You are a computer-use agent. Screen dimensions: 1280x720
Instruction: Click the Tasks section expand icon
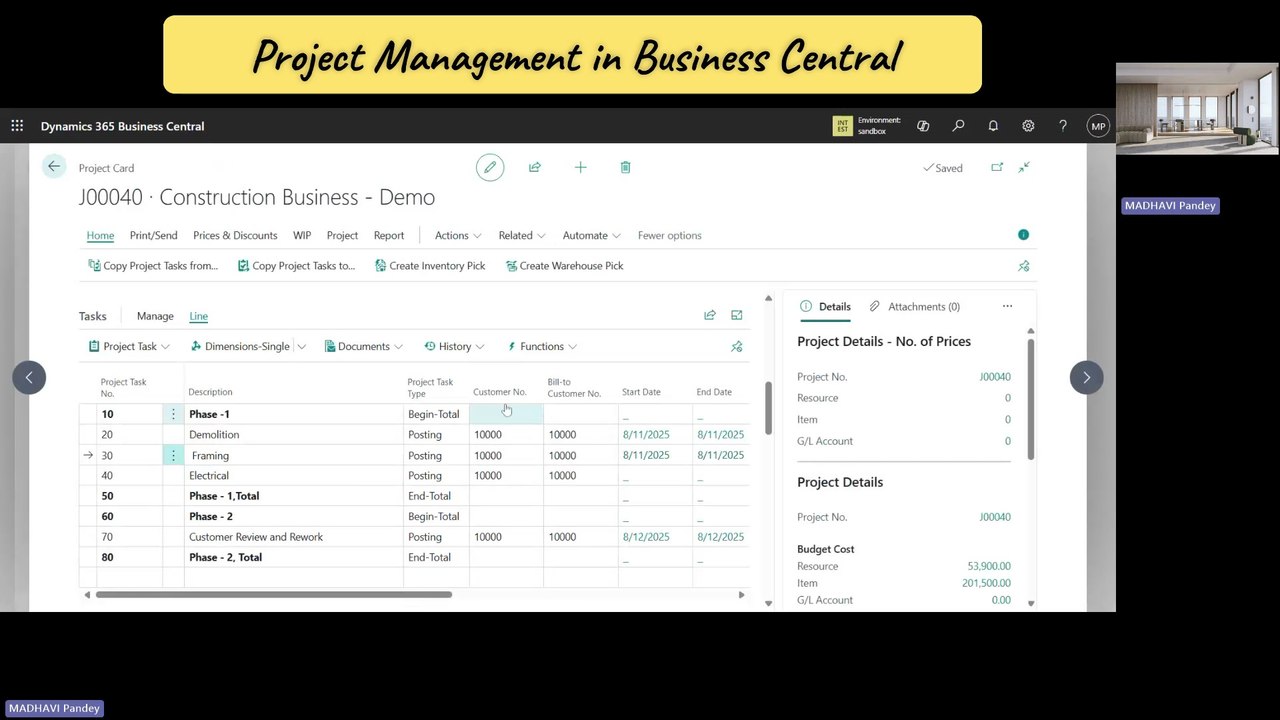[x=737, y=315]
